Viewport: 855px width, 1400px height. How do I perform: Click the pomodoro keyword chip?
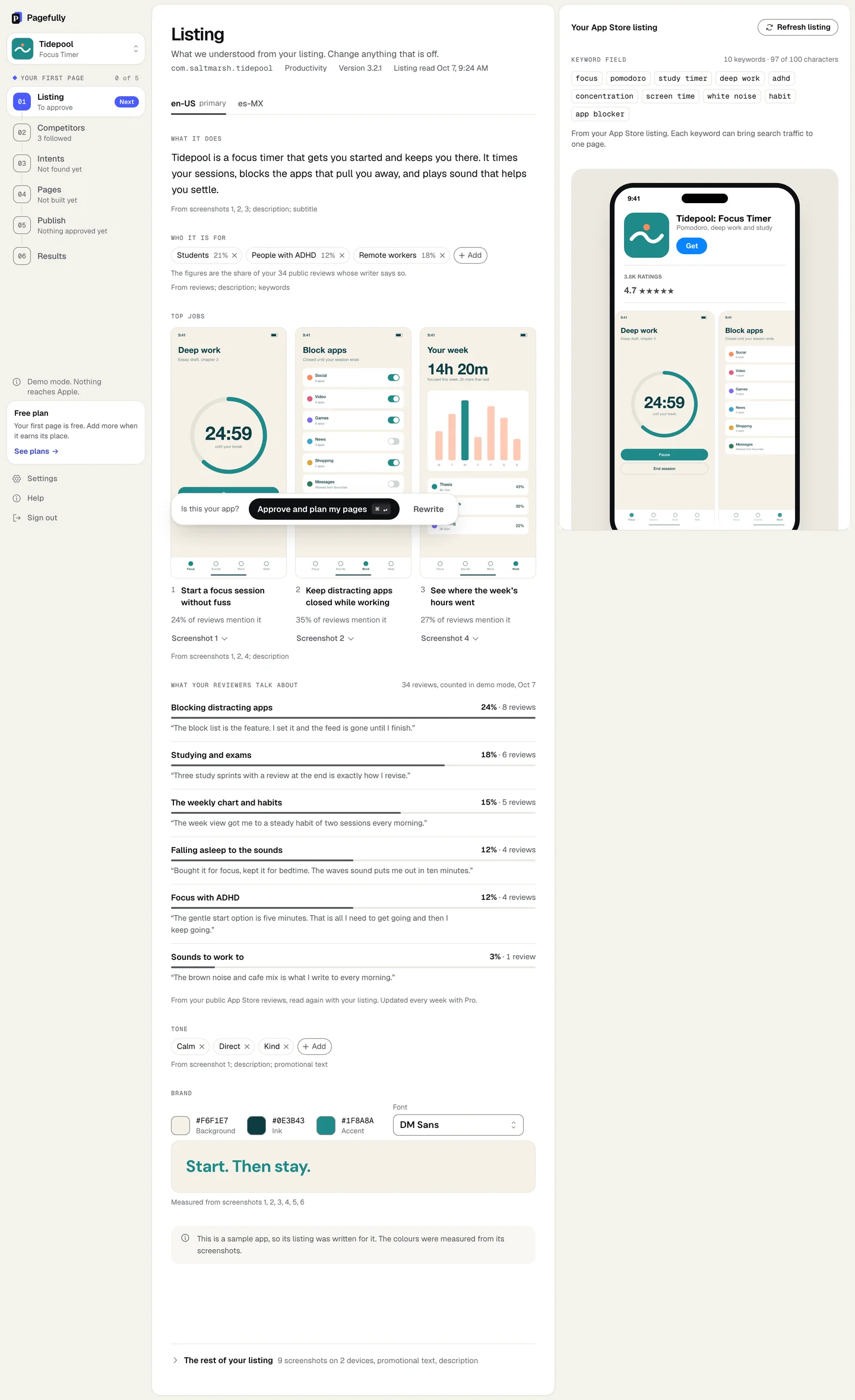point(628,78)
